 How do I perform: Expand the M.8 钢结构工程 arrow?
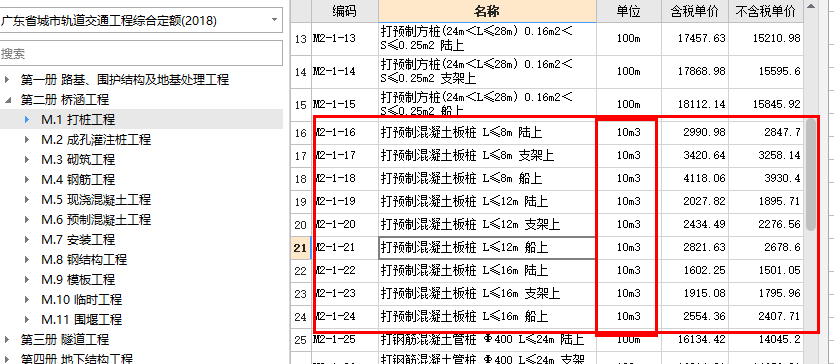click(x=27, y=260)
